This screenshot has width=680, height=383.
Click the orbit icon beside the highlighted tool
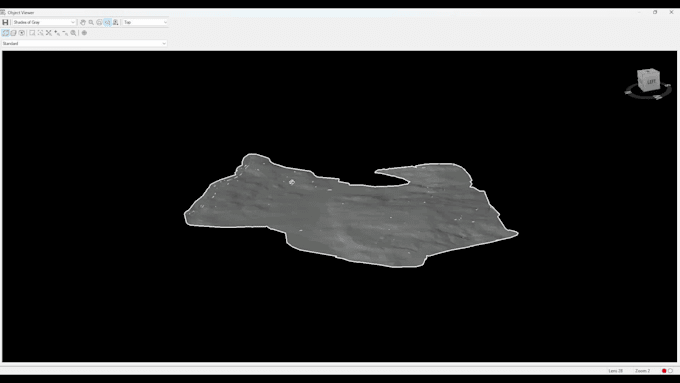(x=99, y=22)
